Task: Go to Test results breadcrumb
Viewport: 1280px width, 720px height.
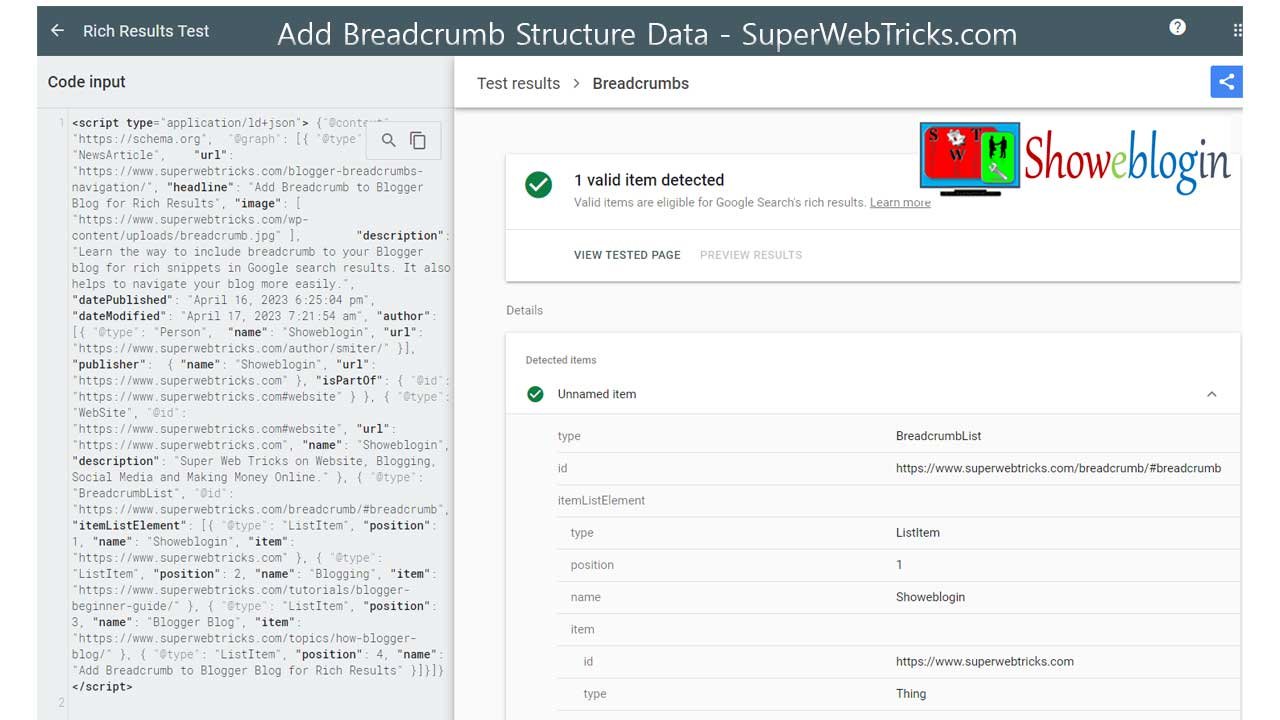Action: tap(518, 83)
